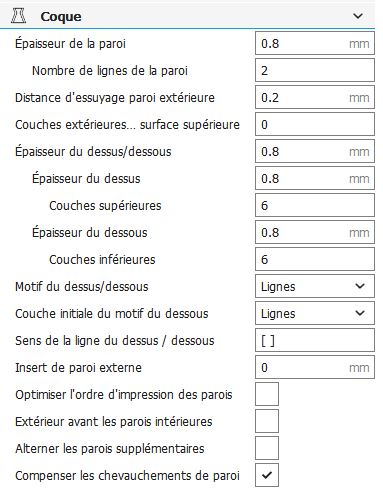Click the Coque section header title
The image size is (383, 489).
point(61,17)
